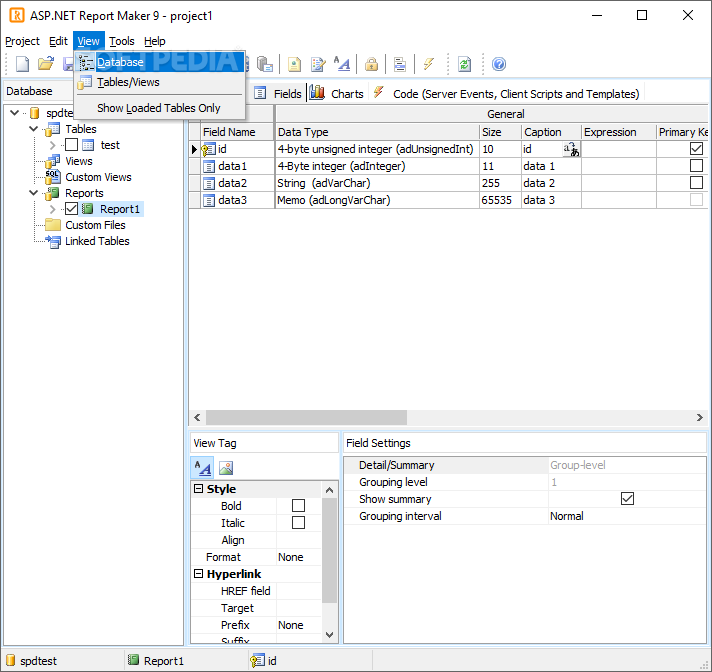Switch to the Code (Server Events) tab

[x=506, y=94]
